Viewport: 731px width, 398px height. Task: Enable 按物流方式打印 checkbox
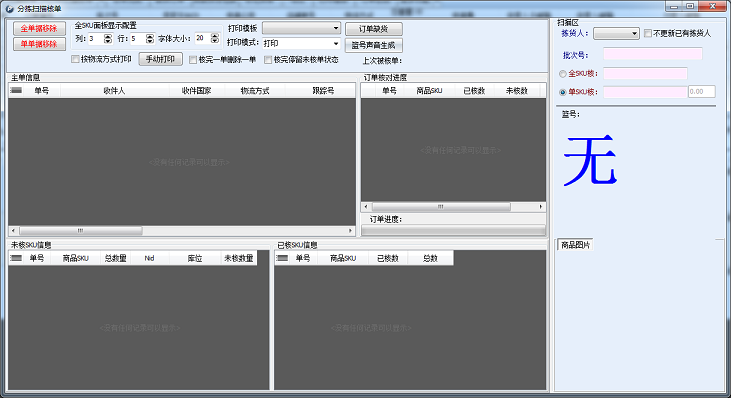pyautogui.click(x=75, y=59)
